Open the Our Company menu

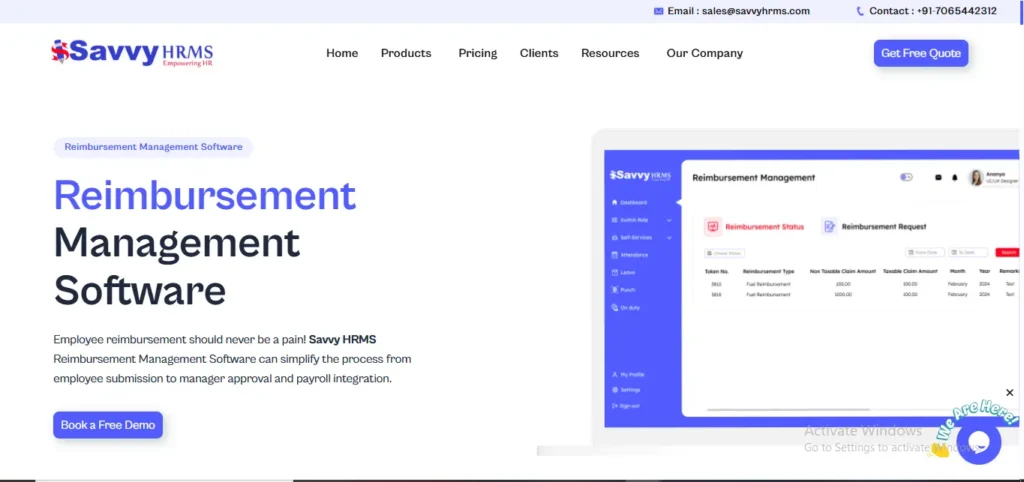(x=705, y=53)
